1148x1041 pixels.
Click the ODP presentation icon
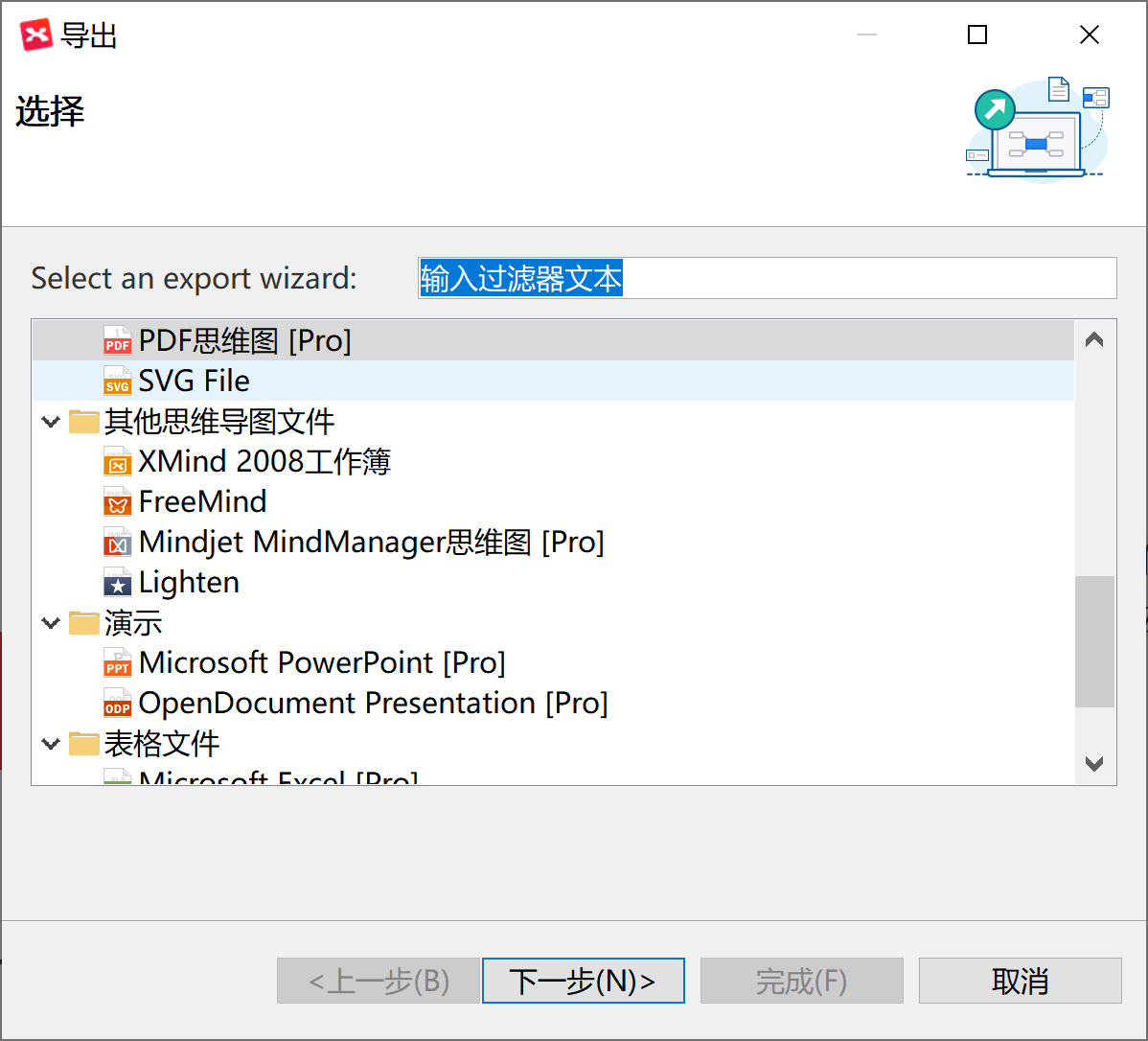[117, 704]
